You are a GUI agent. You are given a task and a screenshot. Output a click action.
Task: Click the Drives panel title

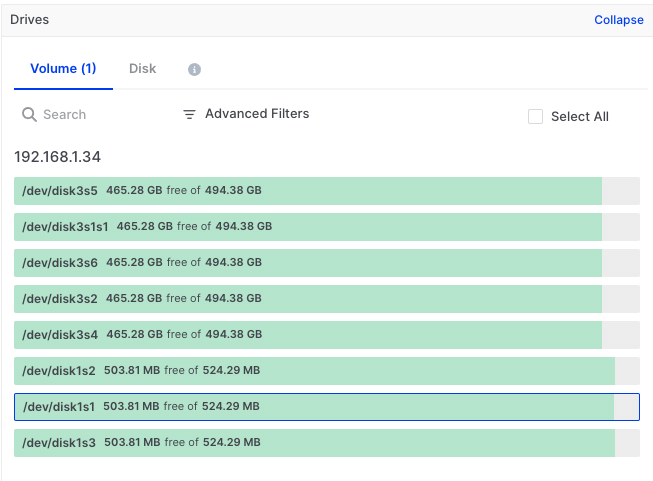point(29,20)
